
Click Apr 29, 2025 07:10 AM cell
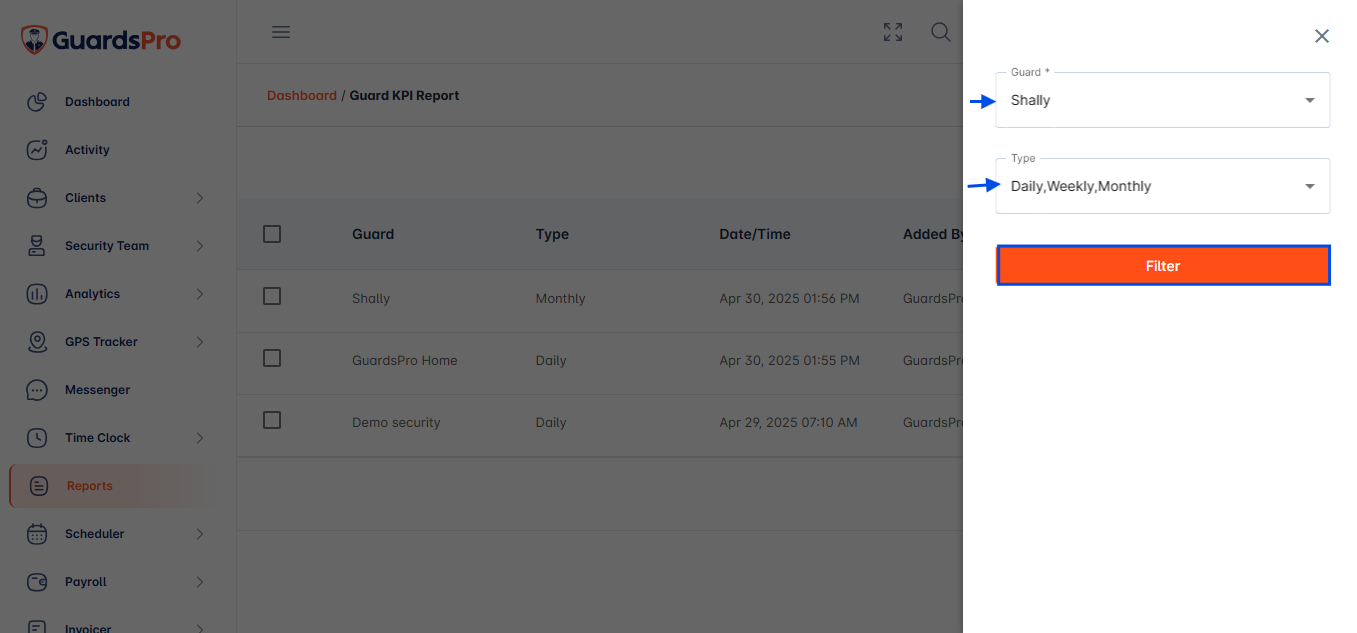tap(788, 423)
